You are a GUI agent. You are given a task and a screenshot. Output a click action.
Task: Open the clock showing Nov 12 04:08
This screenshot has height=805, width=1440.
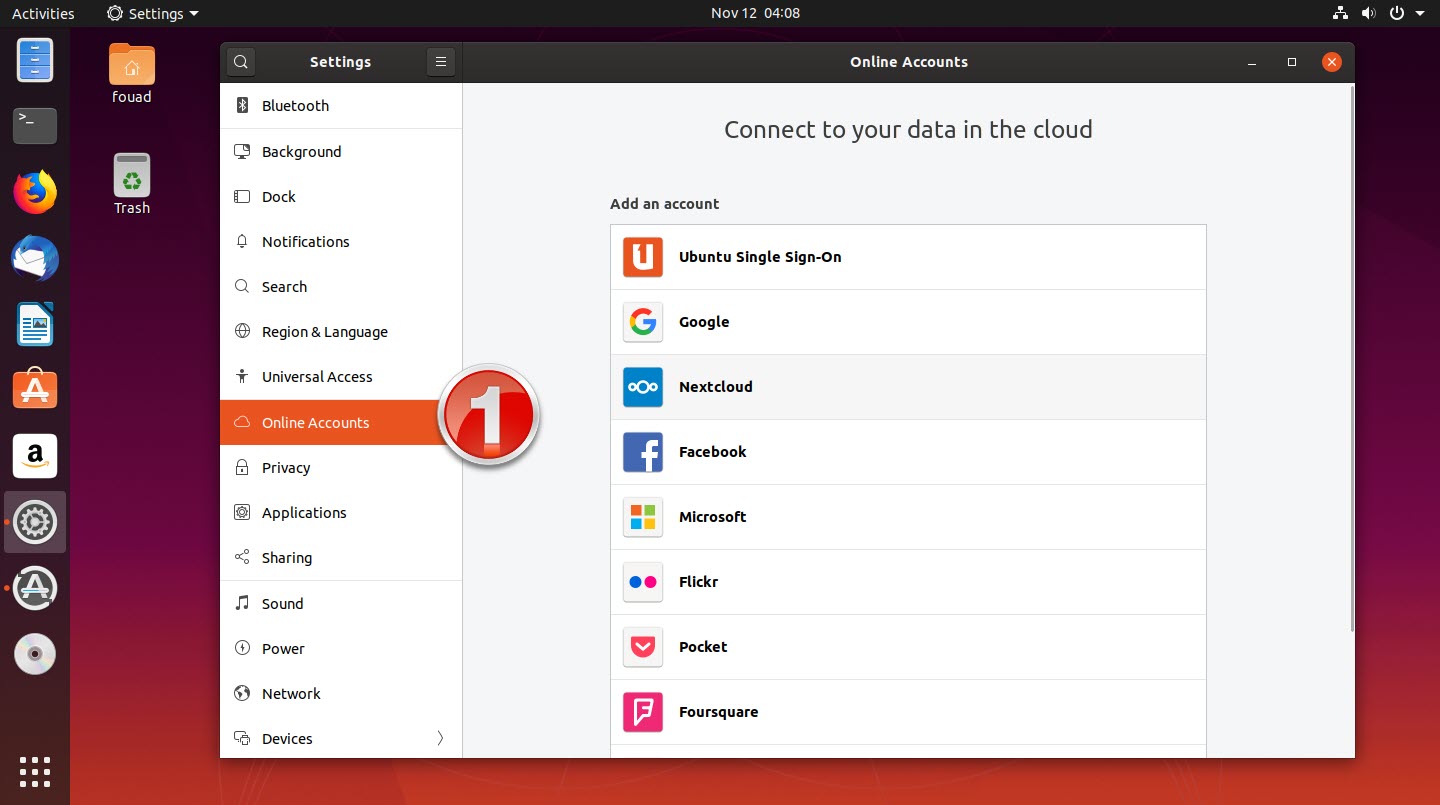click(x=755, y=13)
